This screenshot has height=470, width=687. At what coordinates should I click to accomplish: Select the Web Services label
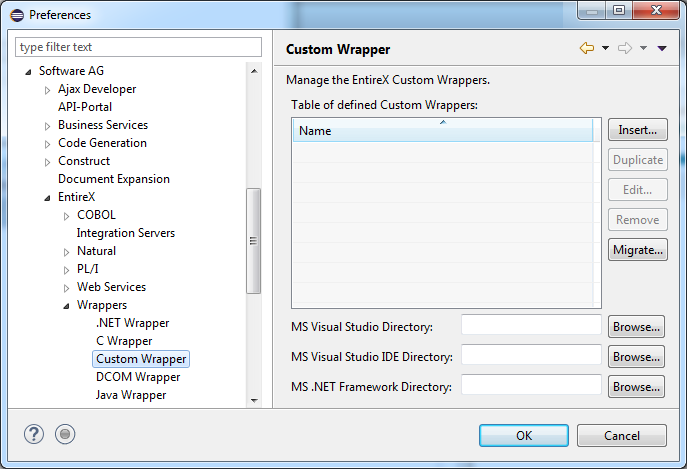pyautogui.click(x=111, y=286)
